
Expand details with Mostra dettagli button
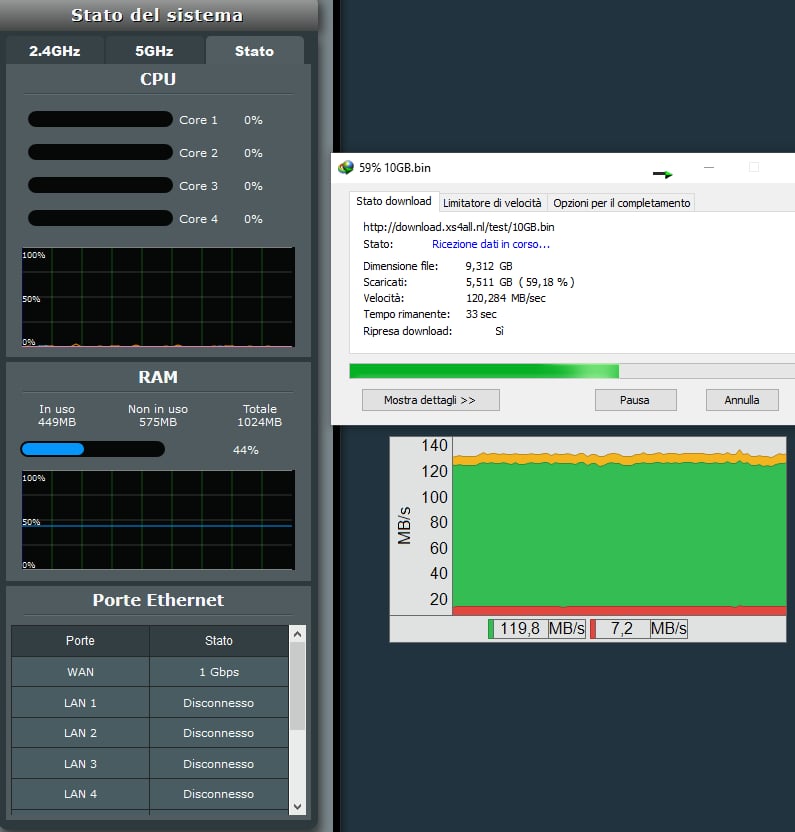[x=430, y=400]
